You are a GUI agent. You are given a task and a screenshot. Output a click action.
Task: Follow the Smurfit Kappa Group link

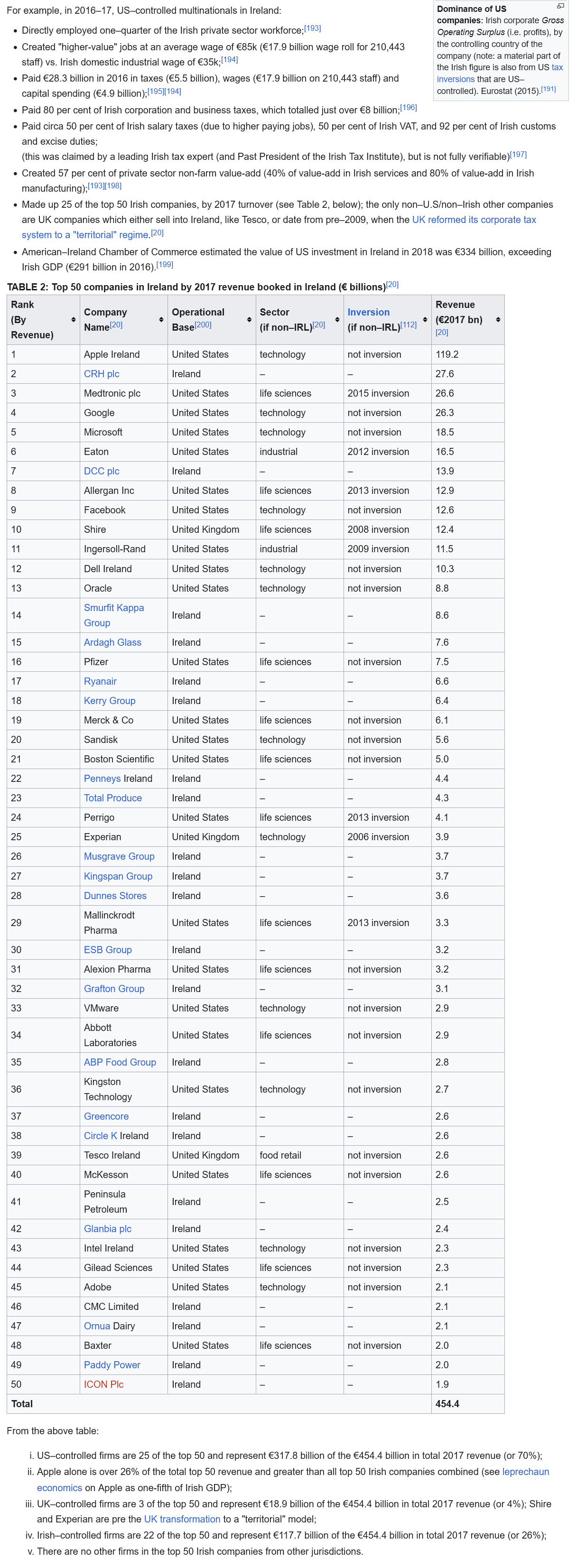pos(114,615)
